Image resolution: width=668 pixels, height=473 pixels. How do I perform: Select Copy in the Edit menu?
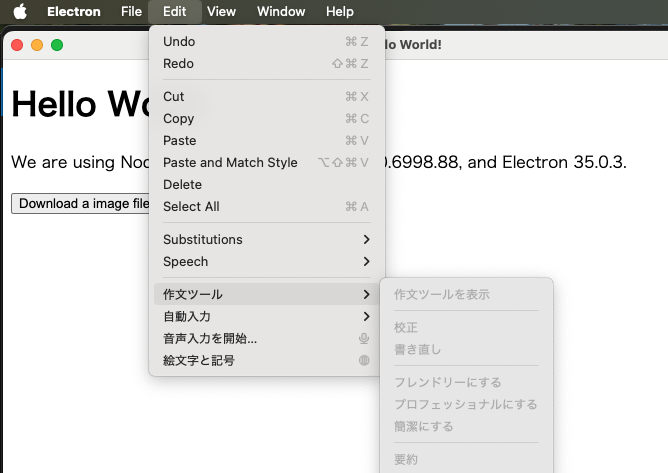(x=267, y=118)
